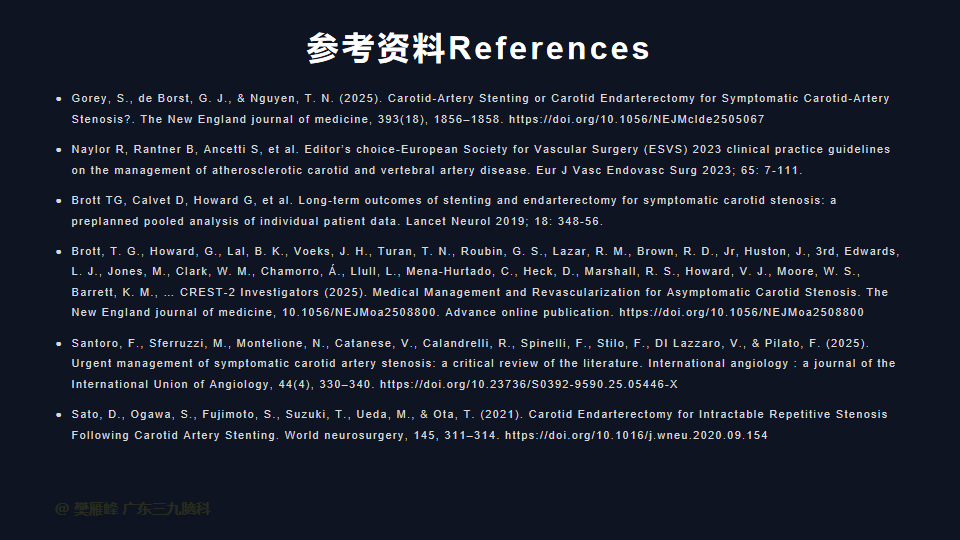Screen dimensions: 960x540
Task: Open the NEJMoa2508800 DOI link
Action: pyautogui.click(x=741, y=313)
